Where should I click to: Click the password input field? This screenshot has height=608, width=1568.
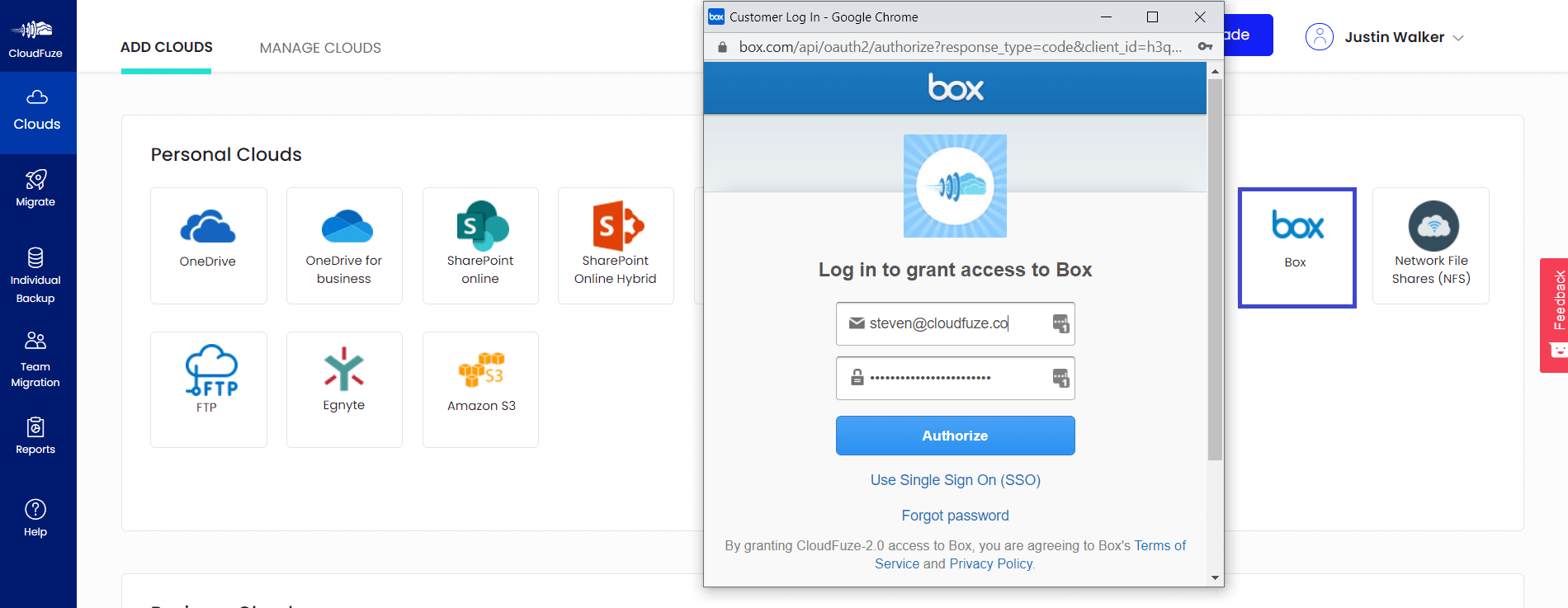955,378
